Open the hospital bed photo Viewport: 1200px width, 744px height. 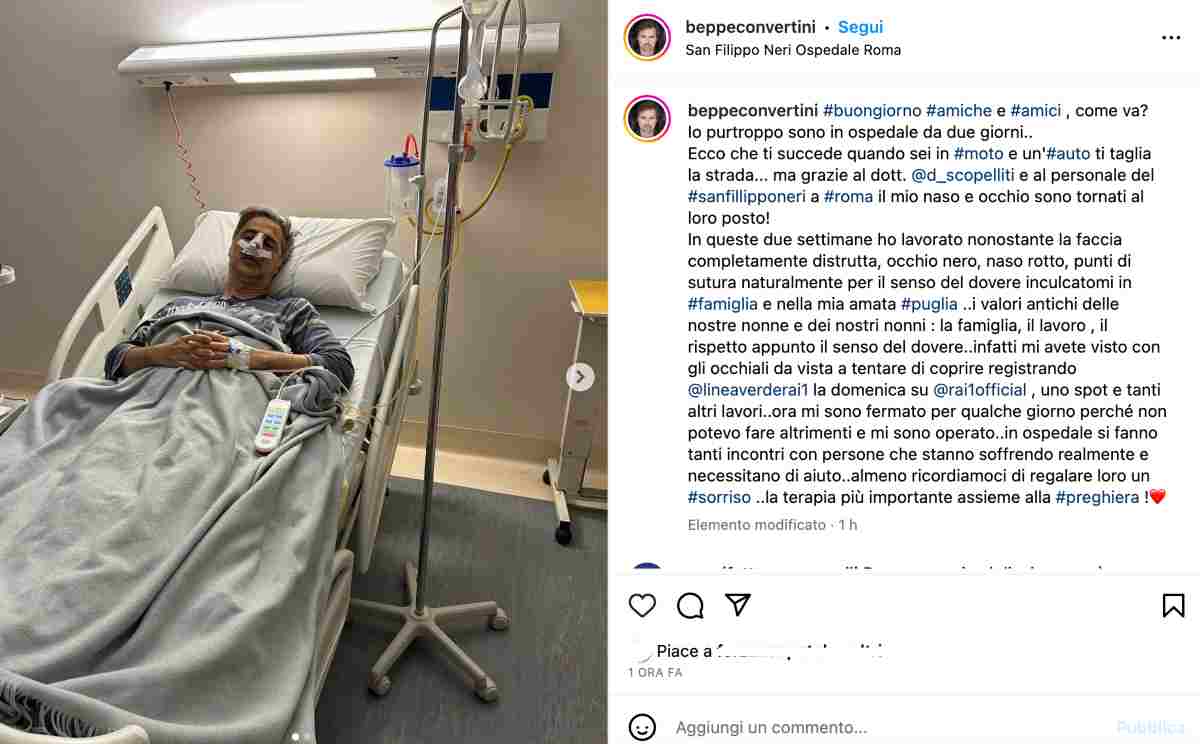304,372
